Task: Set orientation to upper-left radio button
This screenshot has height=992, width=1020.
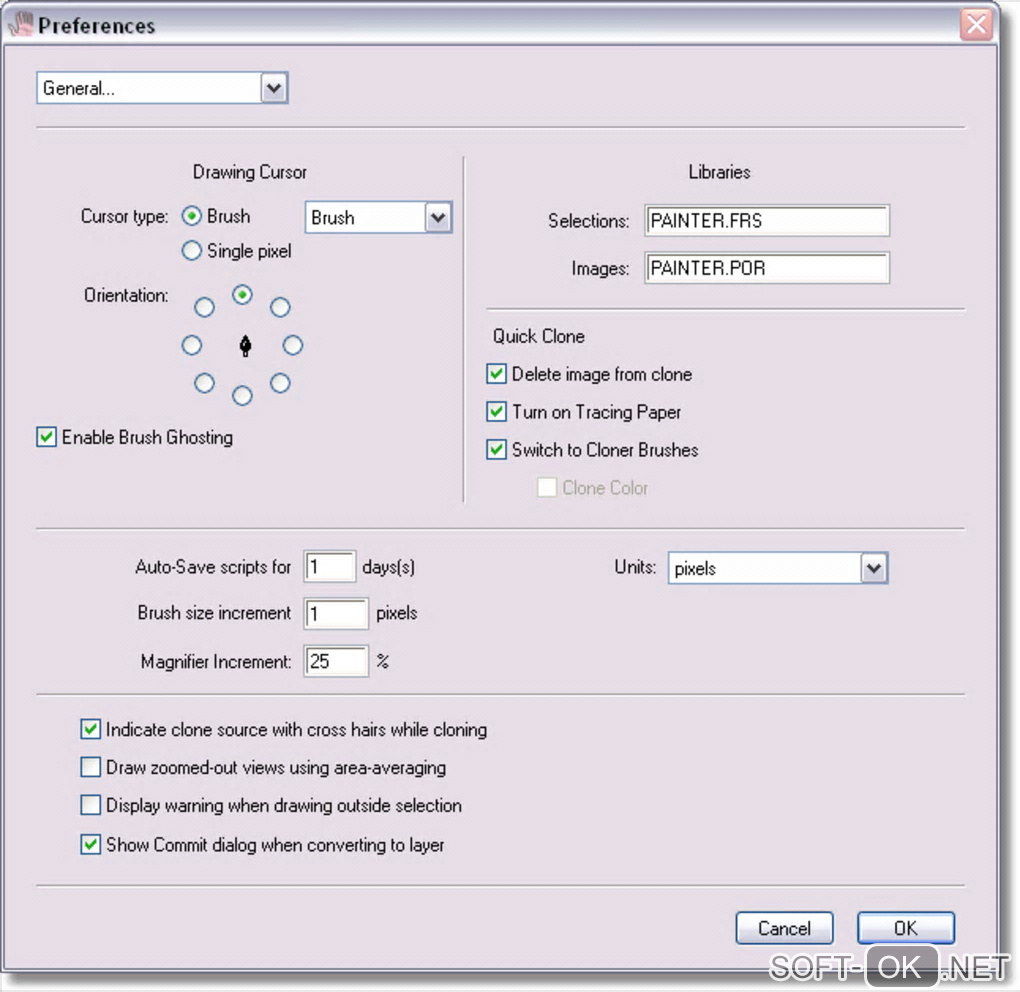Action: pos(204,307)
